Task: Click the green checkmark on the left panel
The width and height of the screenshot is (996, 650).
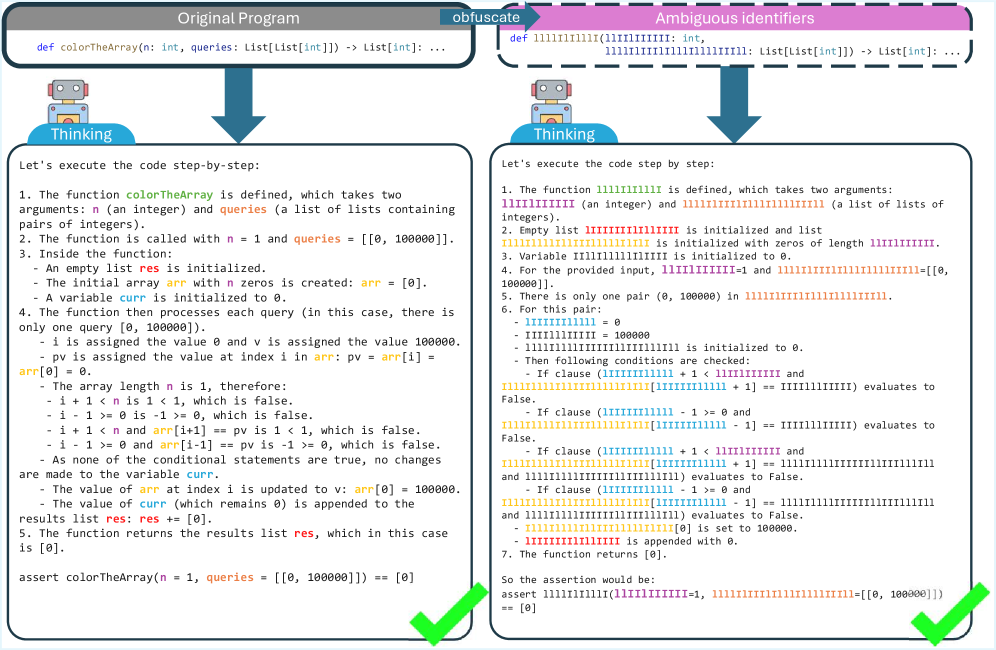Action: (448, 614)
